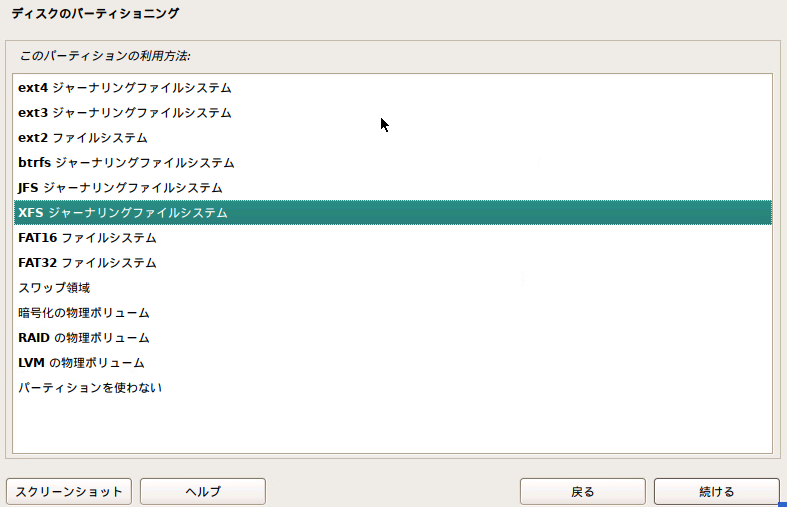Select FAT32 ファイルシステム entry
787x507 pixels.
pyautogui.click(x=392, y=263)
